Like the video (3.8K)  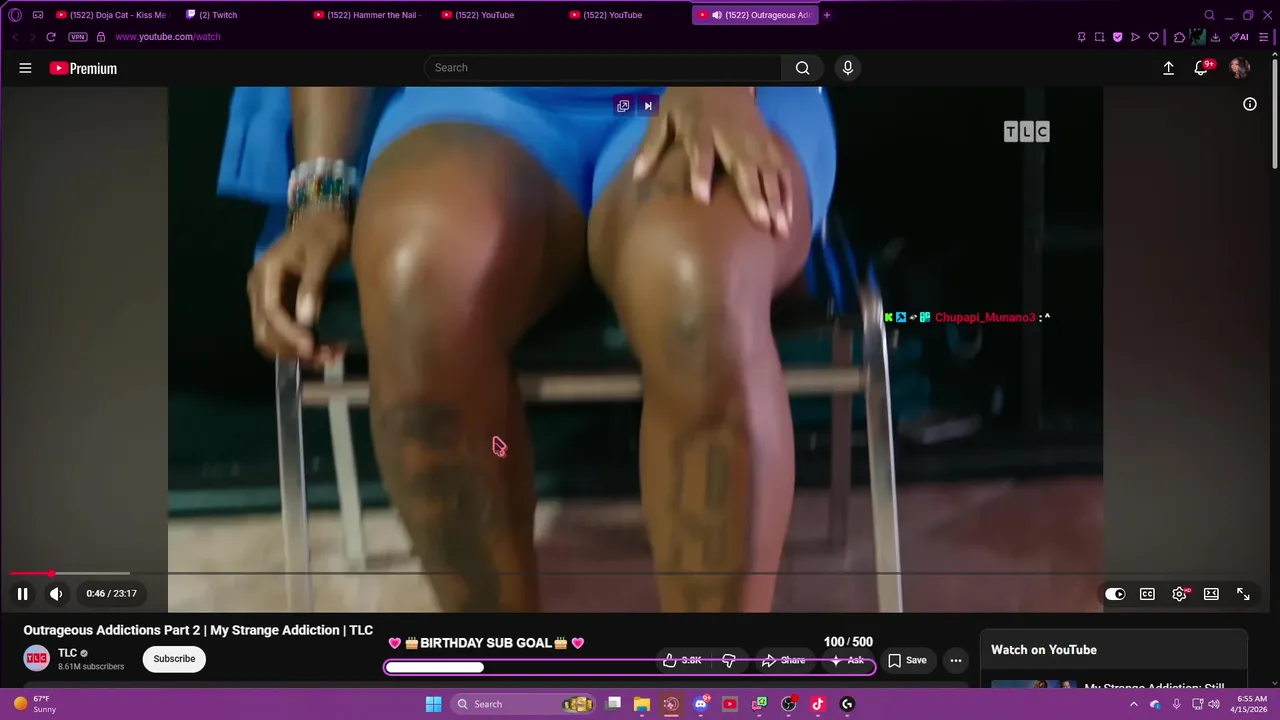[682, 660]
